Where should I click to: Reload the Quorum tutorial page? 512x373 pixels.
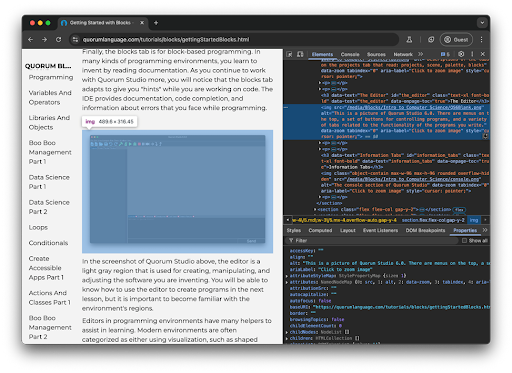coord(59,40)
